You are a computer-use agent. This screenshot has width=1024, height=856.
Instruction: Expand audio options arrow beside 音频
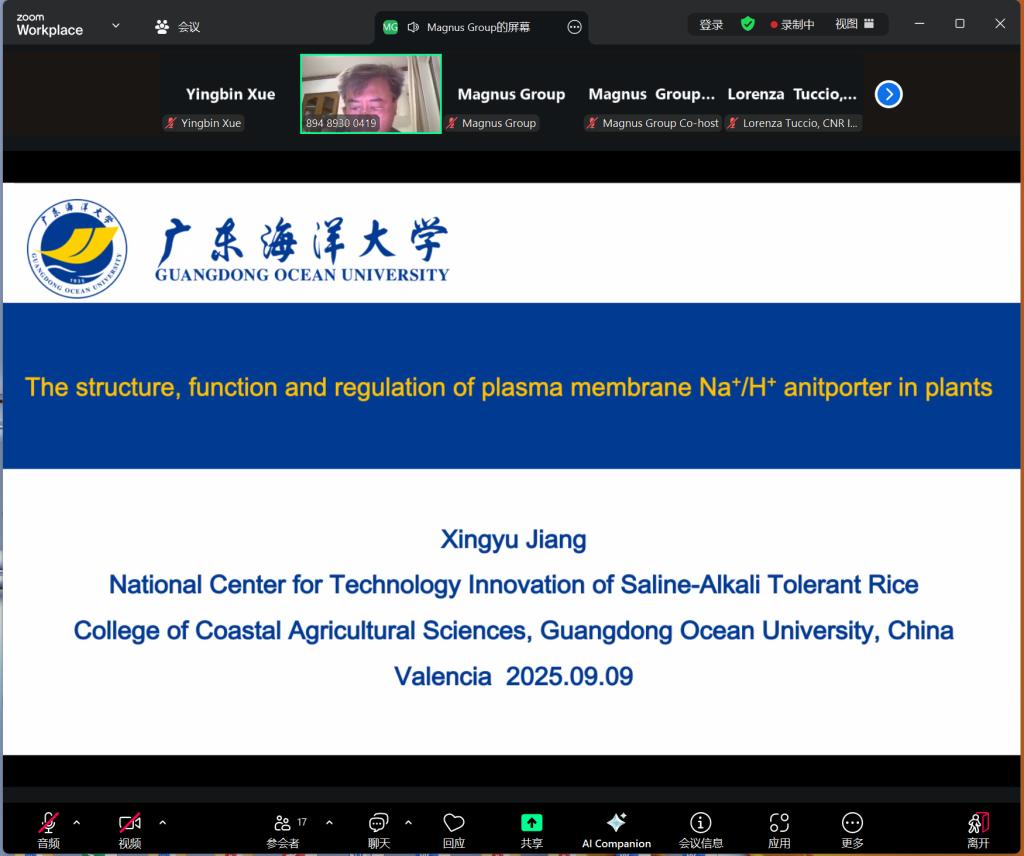[77, 823]
